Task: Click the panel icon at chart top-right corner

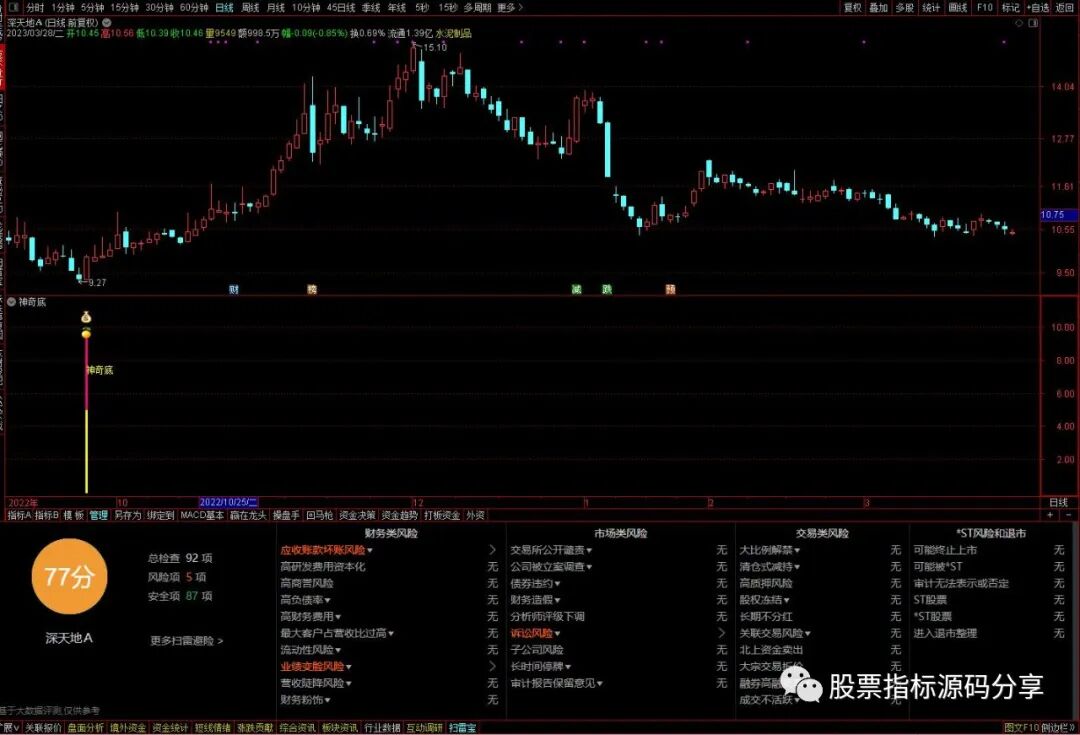Action: (1033, 23)
